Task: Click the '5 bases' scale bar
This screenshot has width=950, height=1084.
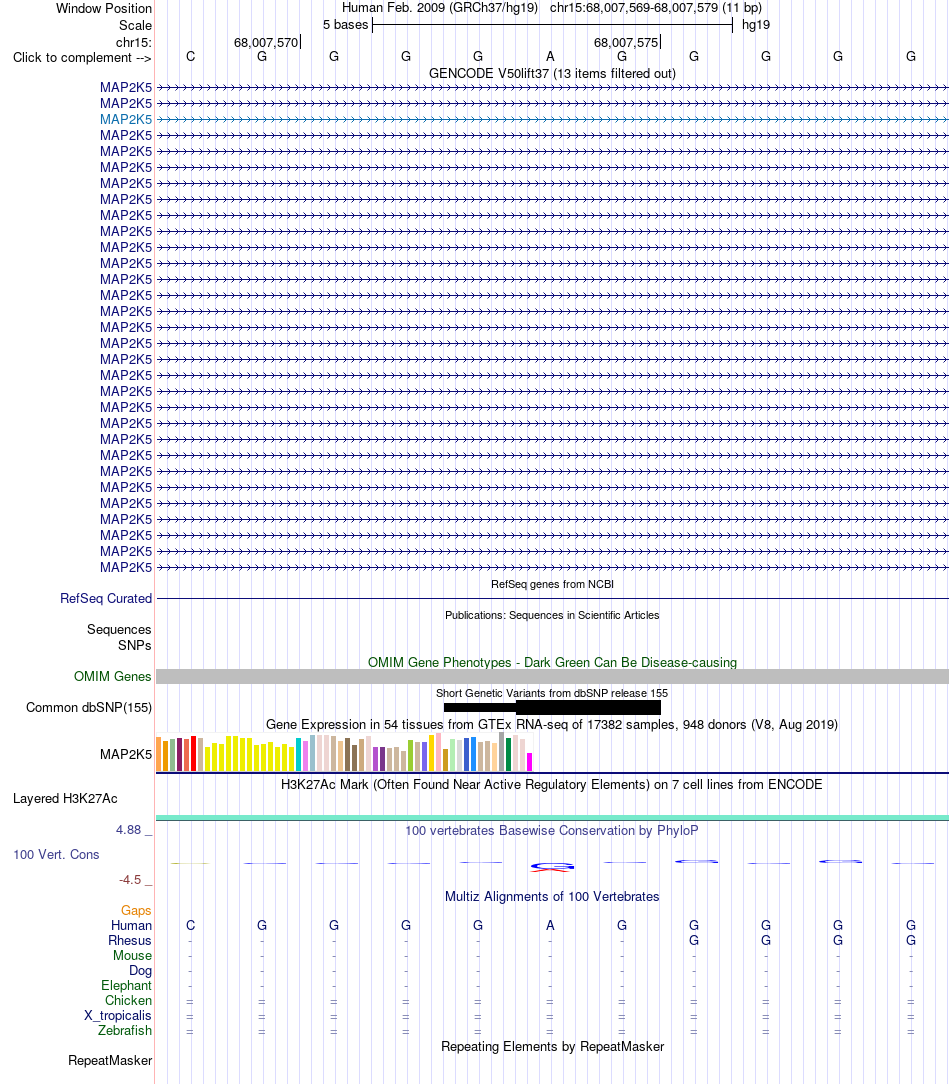Action: [x=552, y=26]
